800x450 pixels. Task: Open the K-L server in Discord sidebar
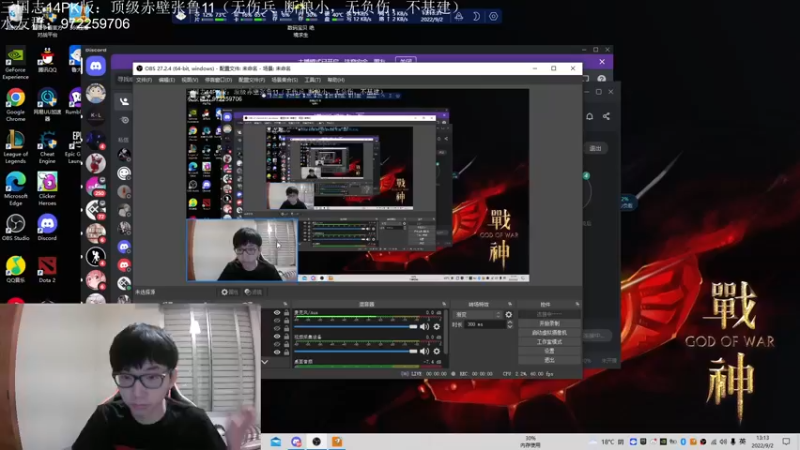96,115
